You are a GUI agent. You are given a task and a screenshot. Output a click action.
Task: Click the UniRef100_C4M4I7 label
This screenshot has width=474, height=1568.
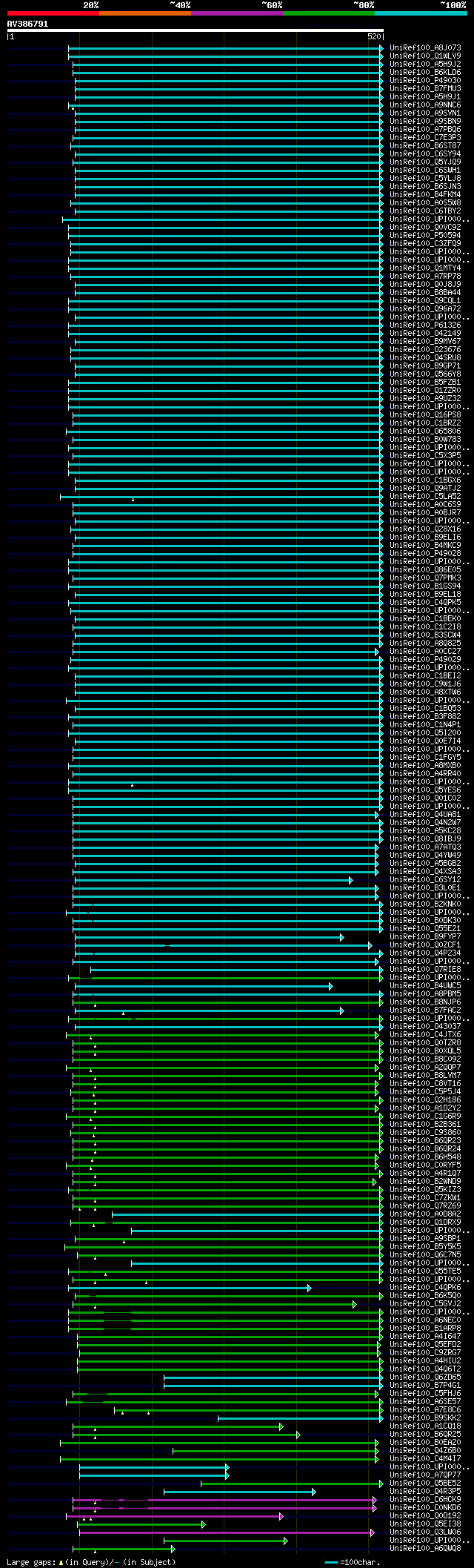tap(425, 1458)
